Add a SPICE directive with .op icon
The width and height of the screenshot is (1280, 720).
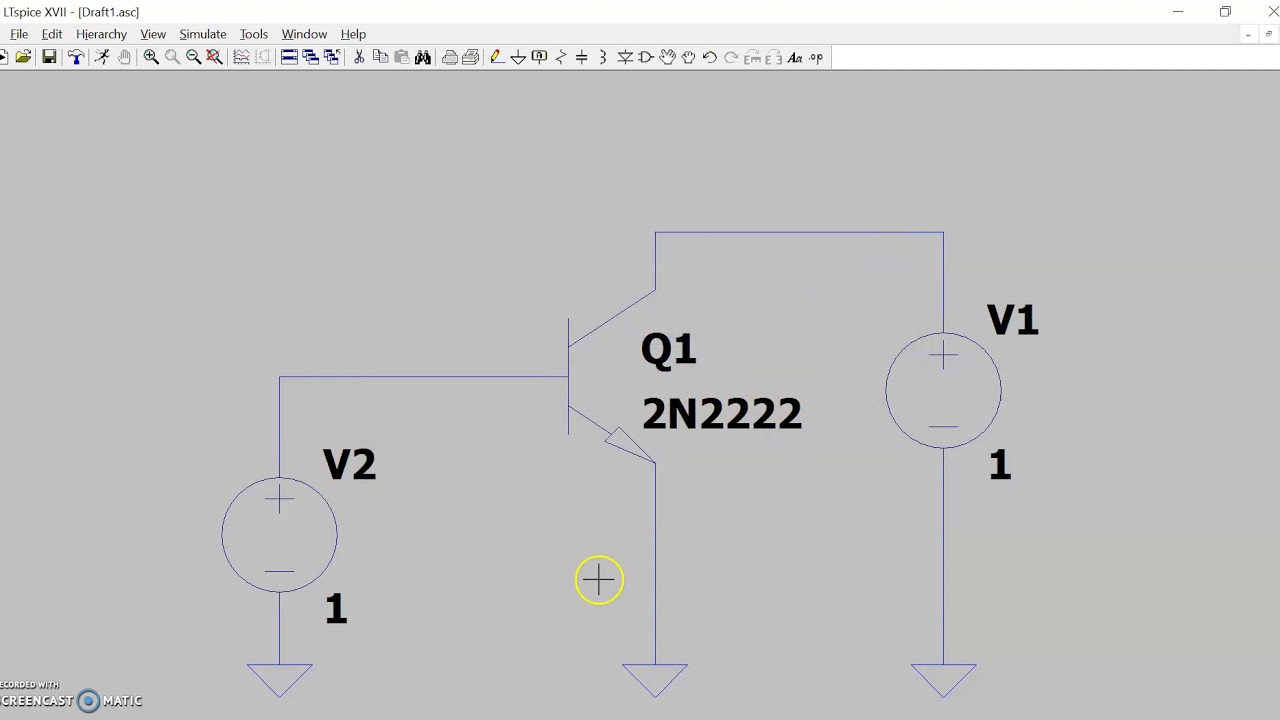point(816,58)
